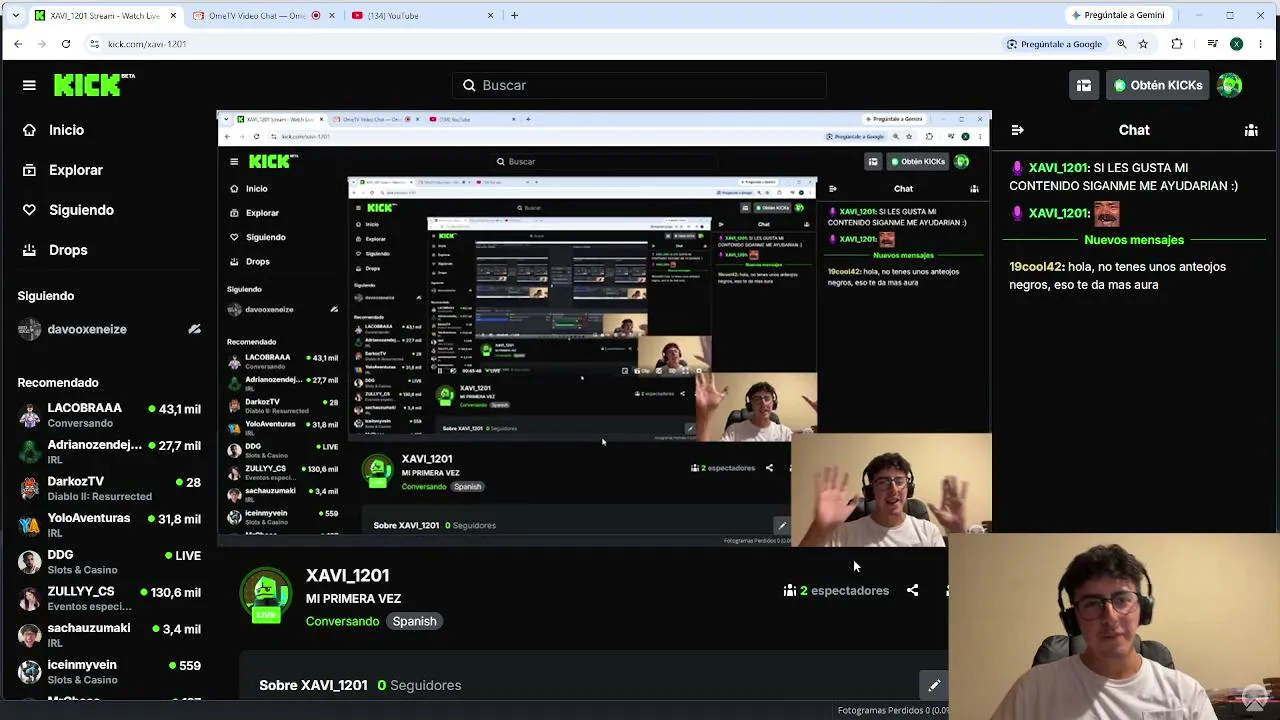The height and width of the screenshot is (720, 1280).
Task: Click the browser forward arrow
Action: point(42,44)
